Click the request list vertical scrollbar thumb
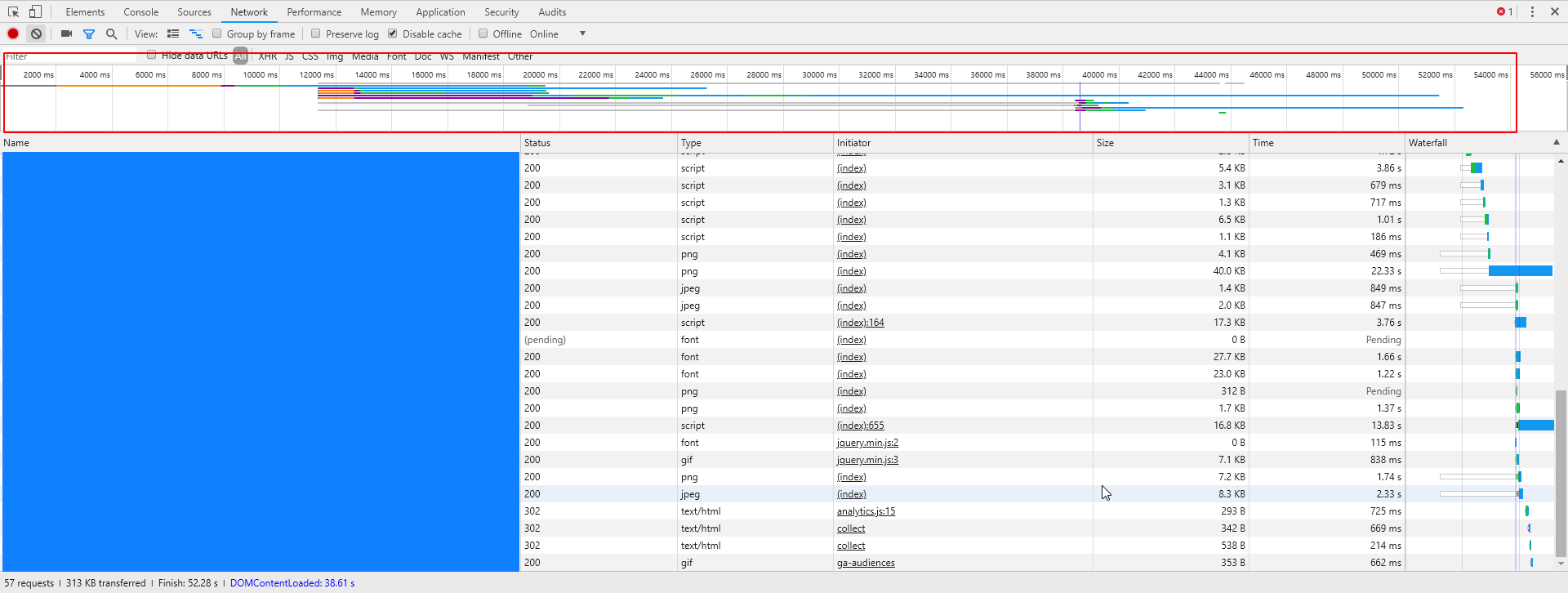The width and height of the screenshot is (1568, 593). (x=1561, y=473)
